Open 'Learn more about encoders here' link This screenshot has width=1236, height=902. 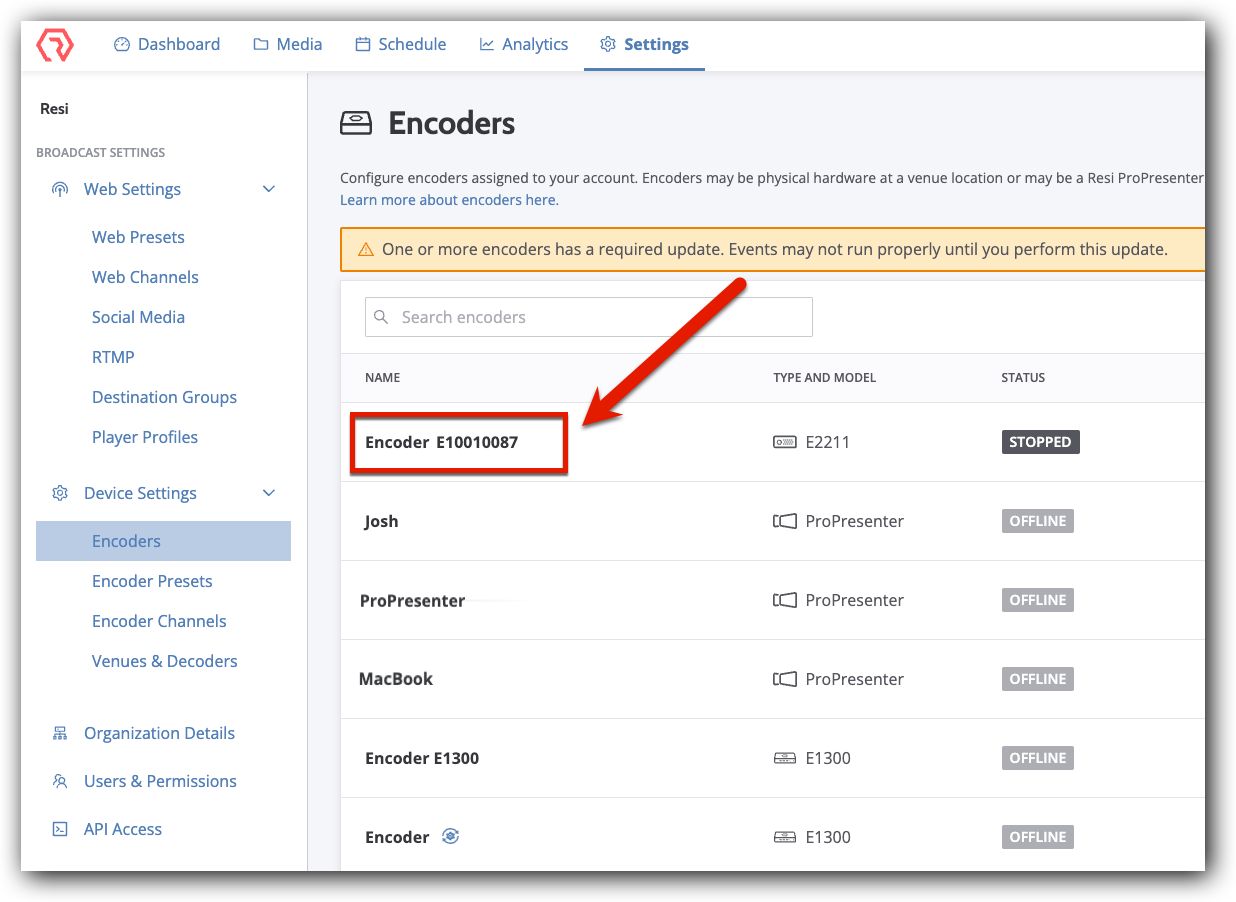pos(449,200)
